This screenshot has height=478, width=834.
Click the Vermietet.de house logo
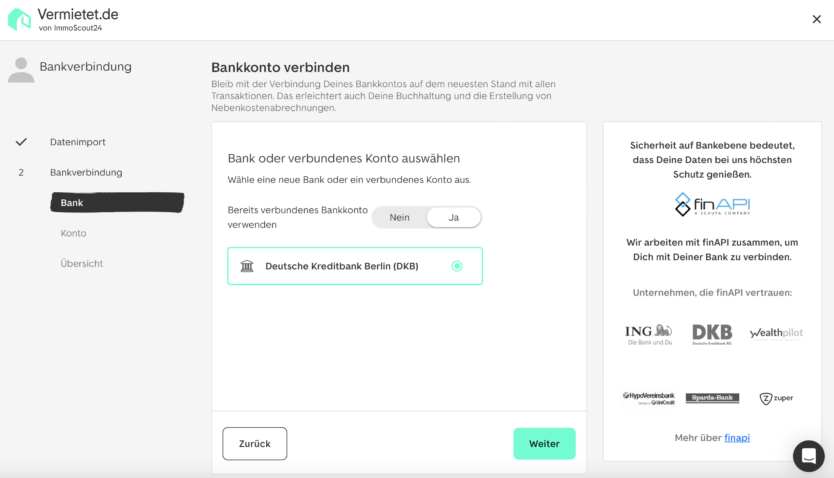point(20,19)
